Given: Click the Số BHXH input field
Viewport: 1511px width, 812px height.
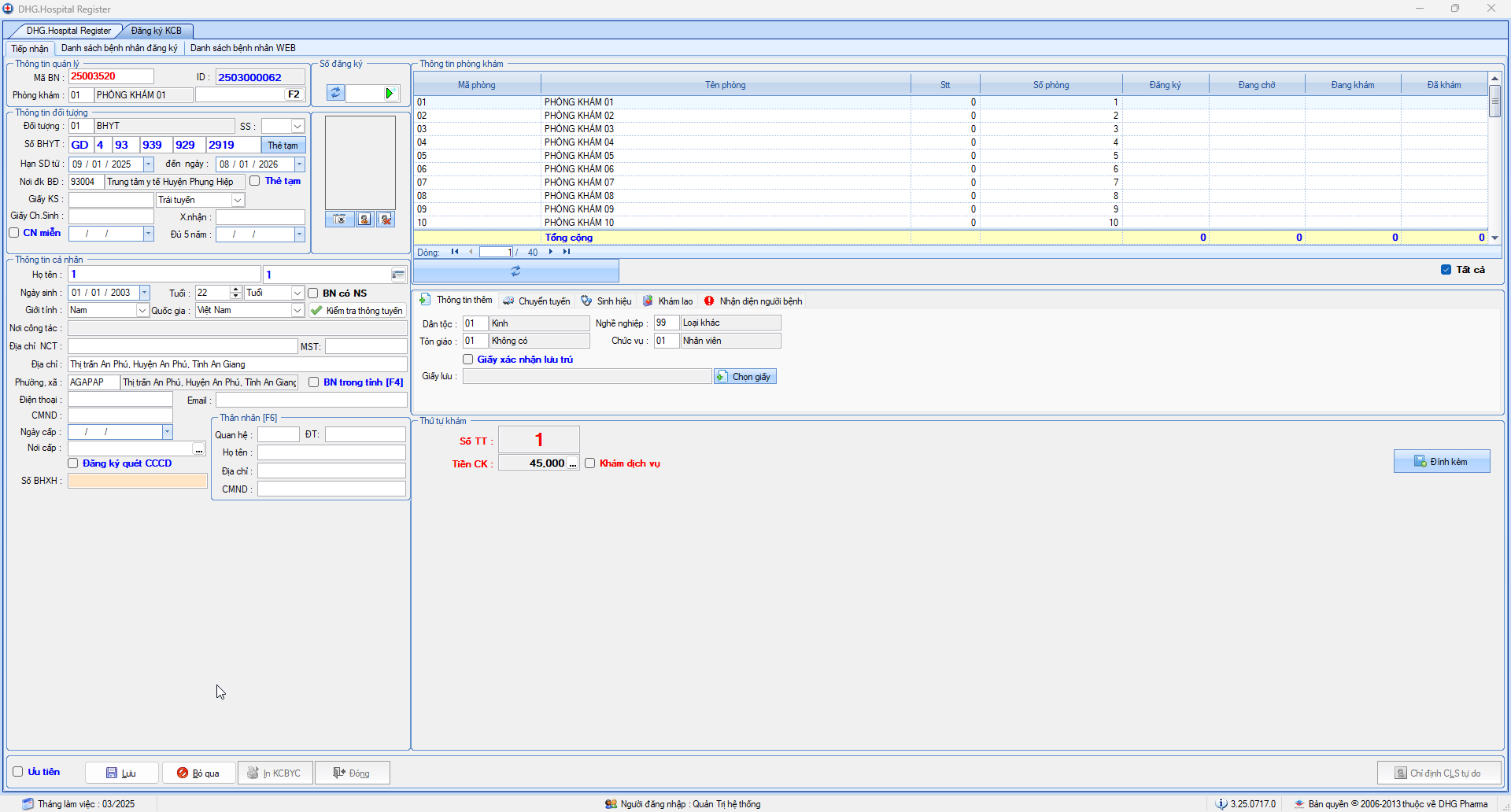Looking at the screenshot, I should point(138,481).
